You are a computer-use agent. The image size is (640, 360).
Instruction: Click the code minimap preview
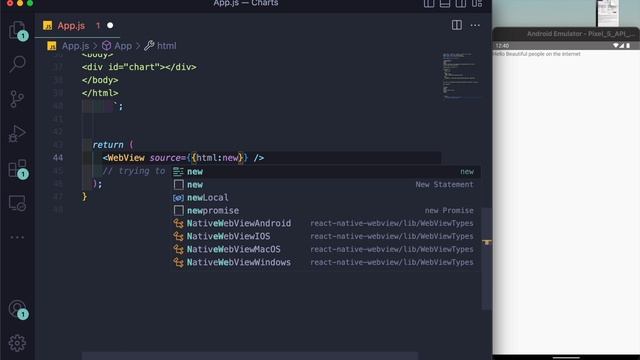pyautogui.click(x=461, y=76)
